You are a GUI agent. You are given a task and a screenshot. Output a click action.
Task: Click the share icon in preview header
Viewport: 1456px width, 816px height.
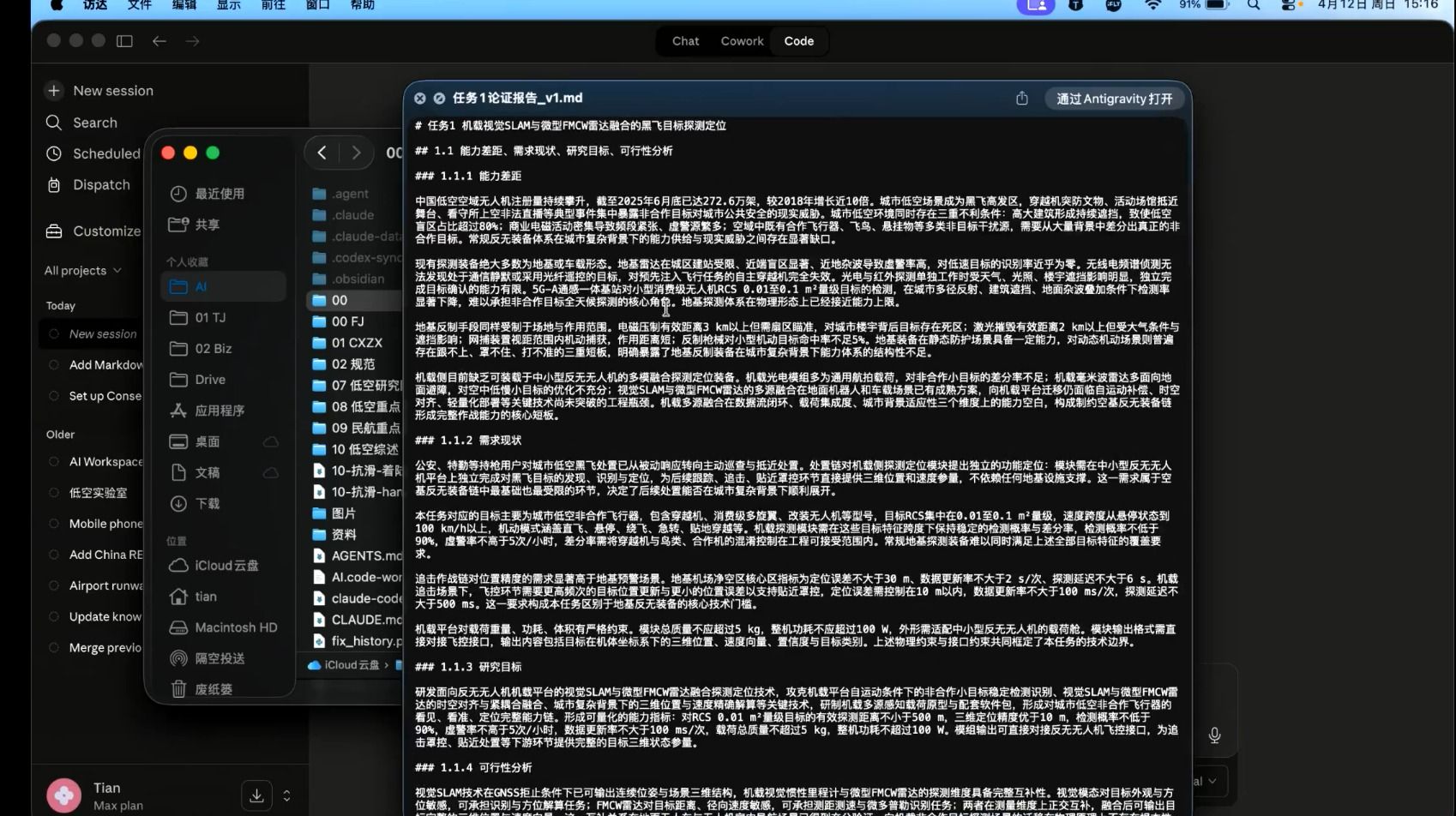[x=1021, y=99]
